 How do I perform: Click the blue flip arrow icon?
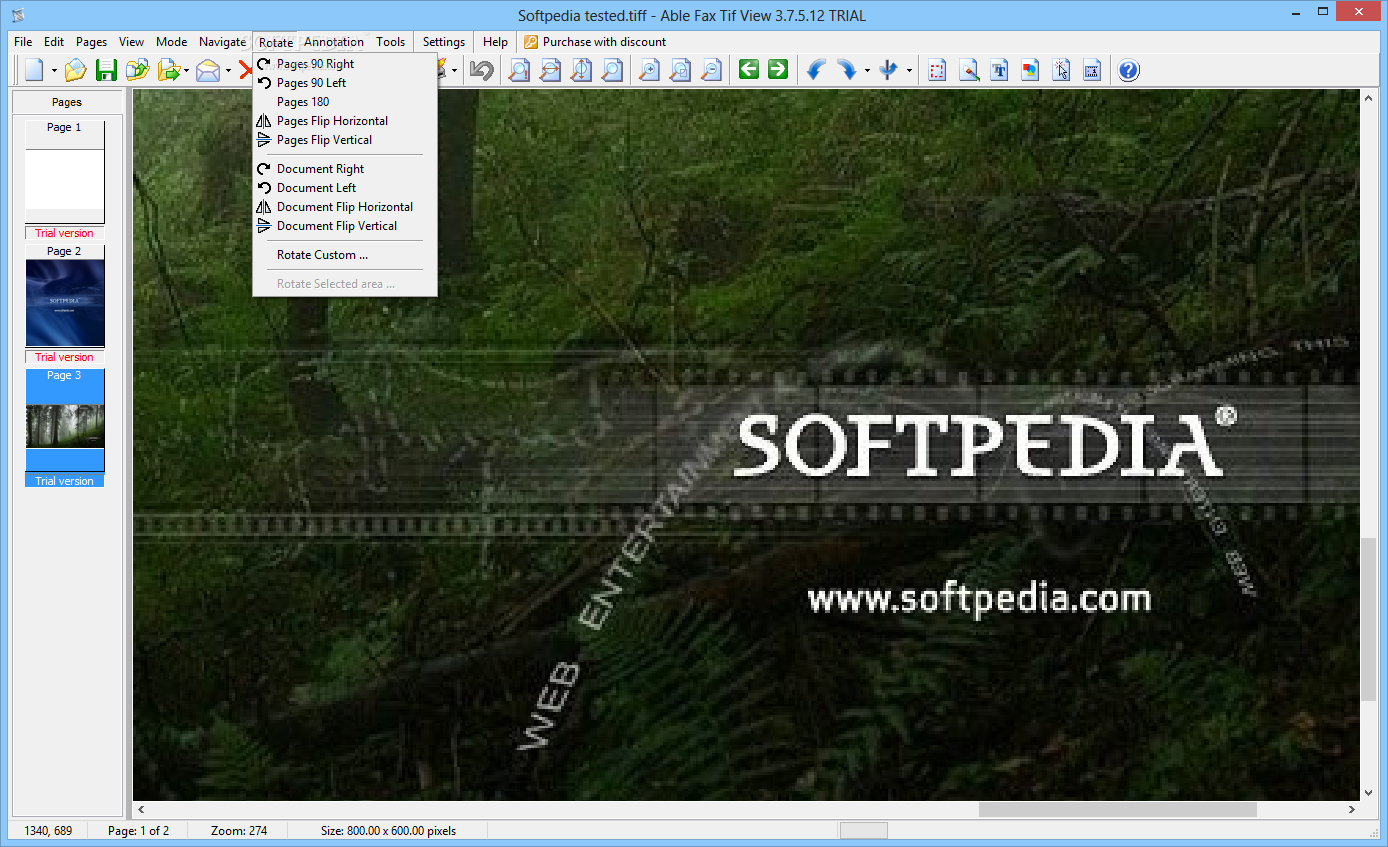coord(889,70)
